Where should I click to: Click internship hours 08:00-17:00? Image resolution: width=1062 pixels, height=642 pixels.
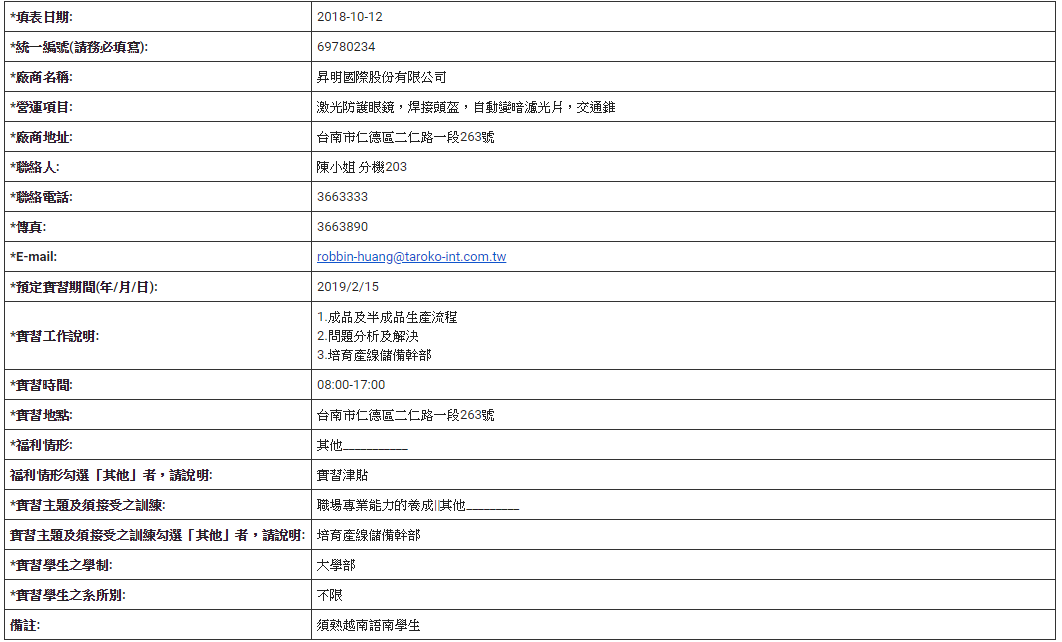[351, 385]
